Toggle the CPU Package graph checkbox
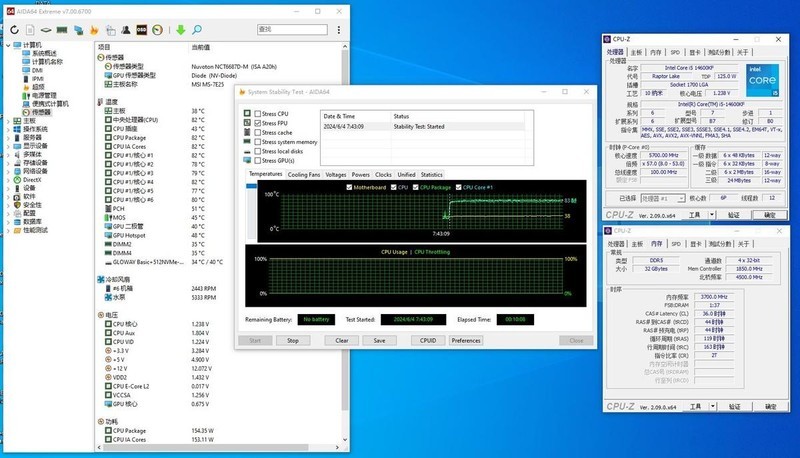Viewport: 800px width, 458px height. coord(415,188)
